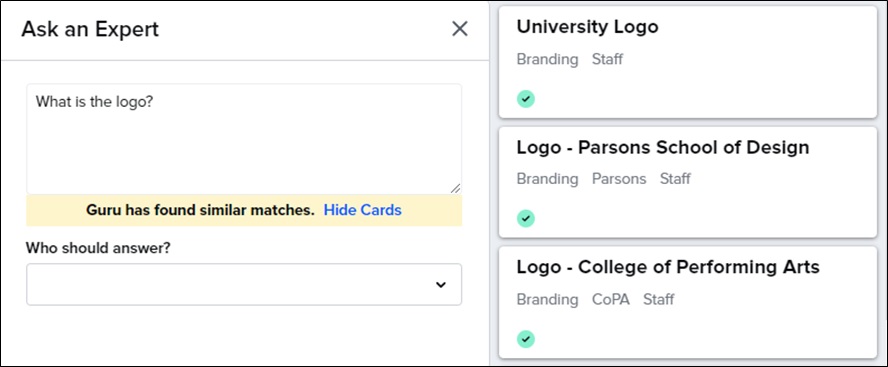Click resize handle of question text area
Image resolution: width=888 pixels, height=367 pixels.
(x=455, y=189)
